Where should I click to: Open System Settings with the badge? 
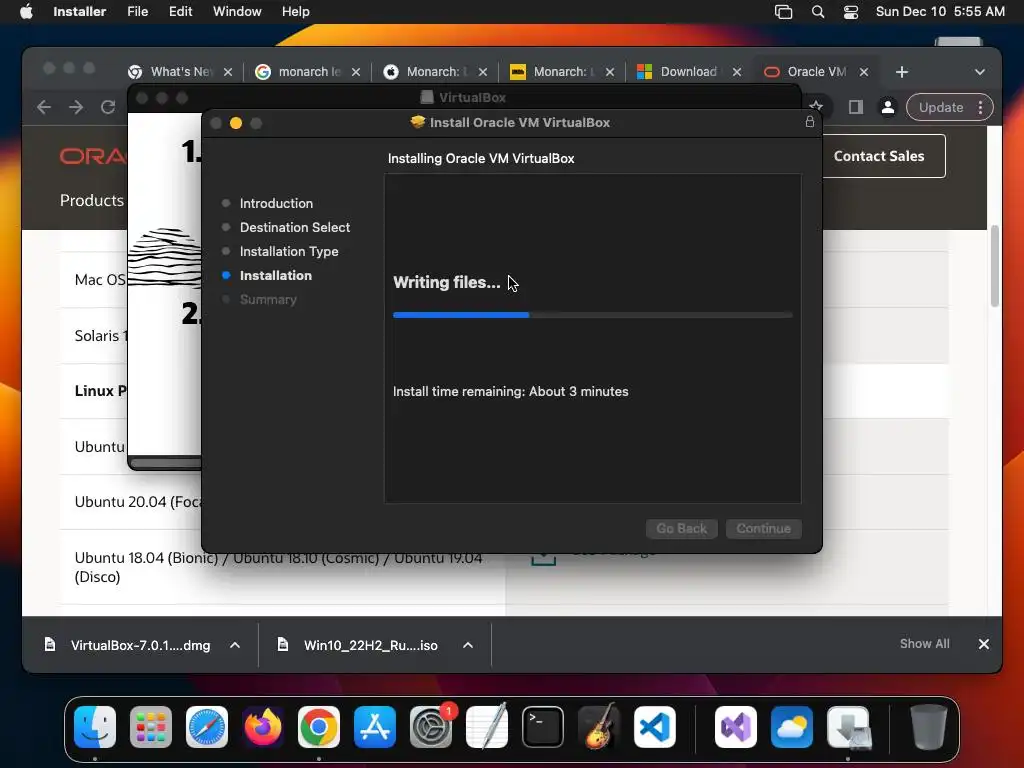point(431,727)
